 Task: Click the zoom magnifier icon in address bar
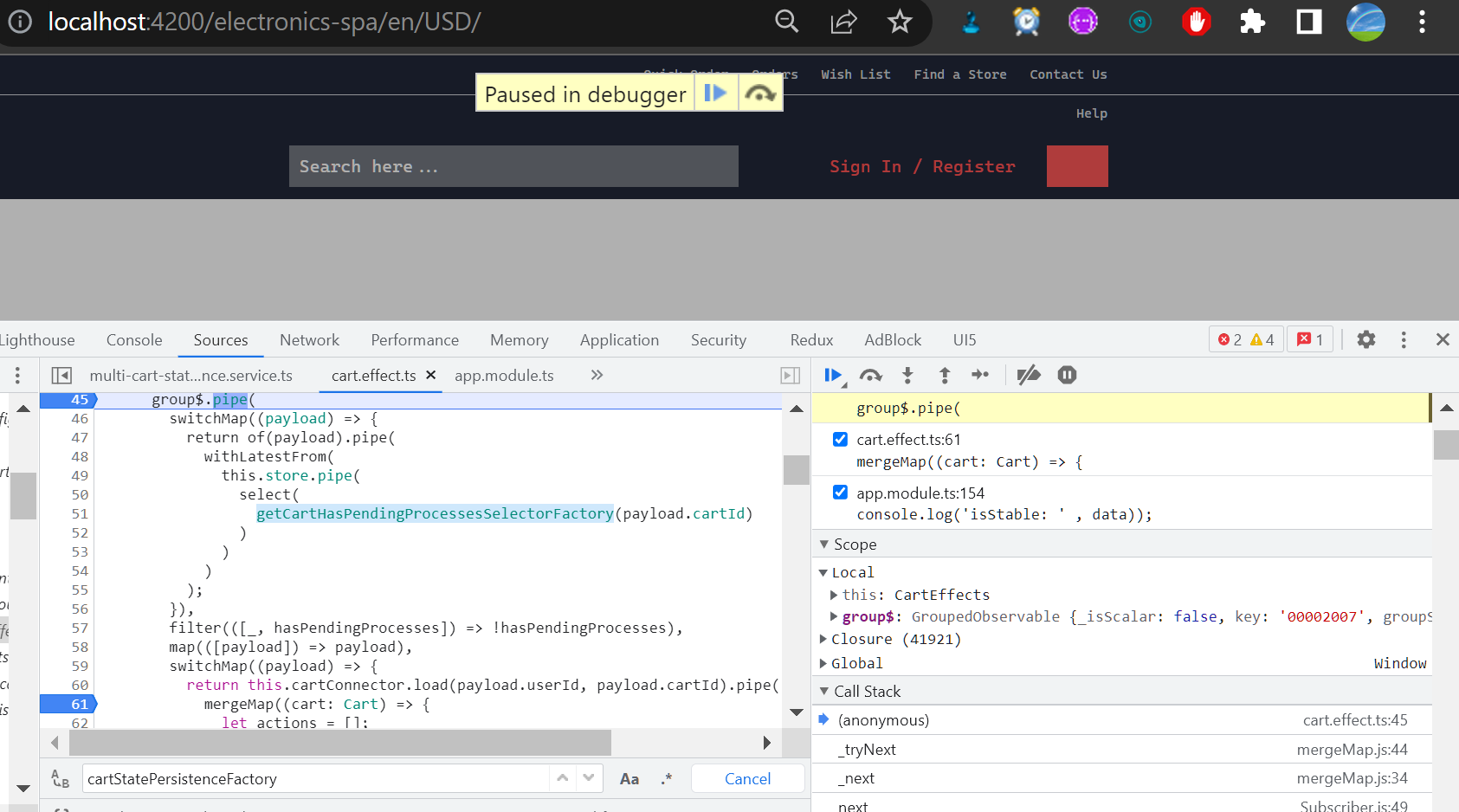(x=786, y=21)
